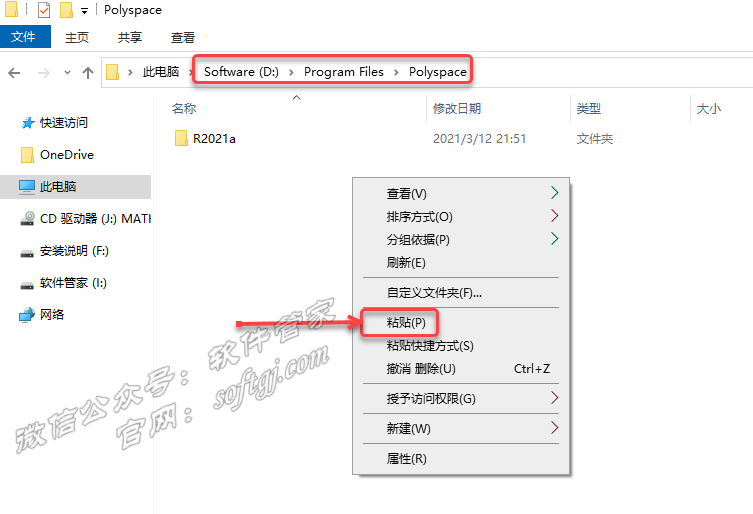
Task: Click the 软件管家 (I:) drive icon
Action: 27,285
